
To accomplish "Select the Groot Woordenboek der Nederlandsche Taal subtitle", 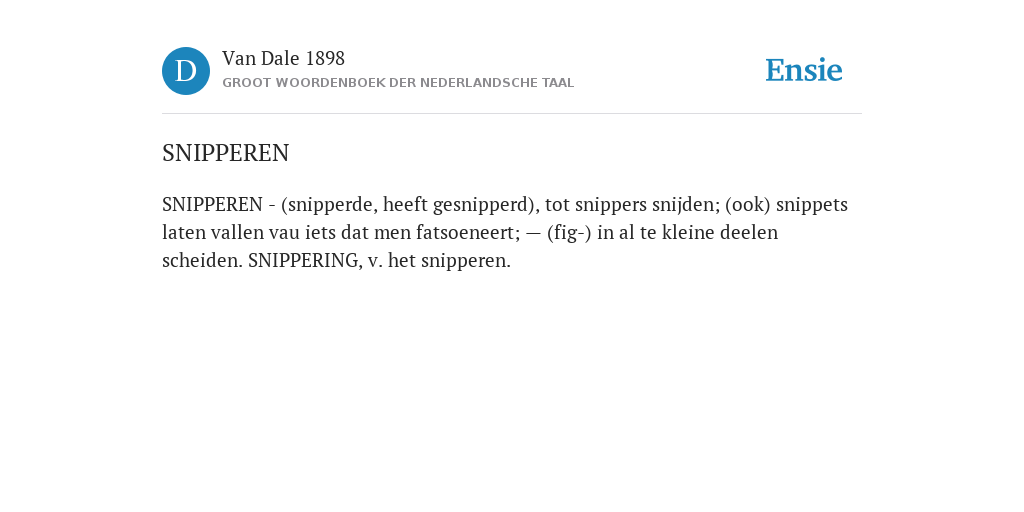I will pyautogui.click(x=398, y=83).
